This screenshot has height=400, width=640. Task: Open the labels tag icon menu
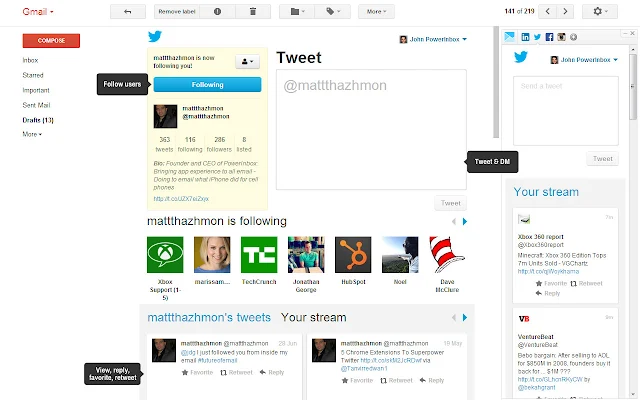(333, 11)
